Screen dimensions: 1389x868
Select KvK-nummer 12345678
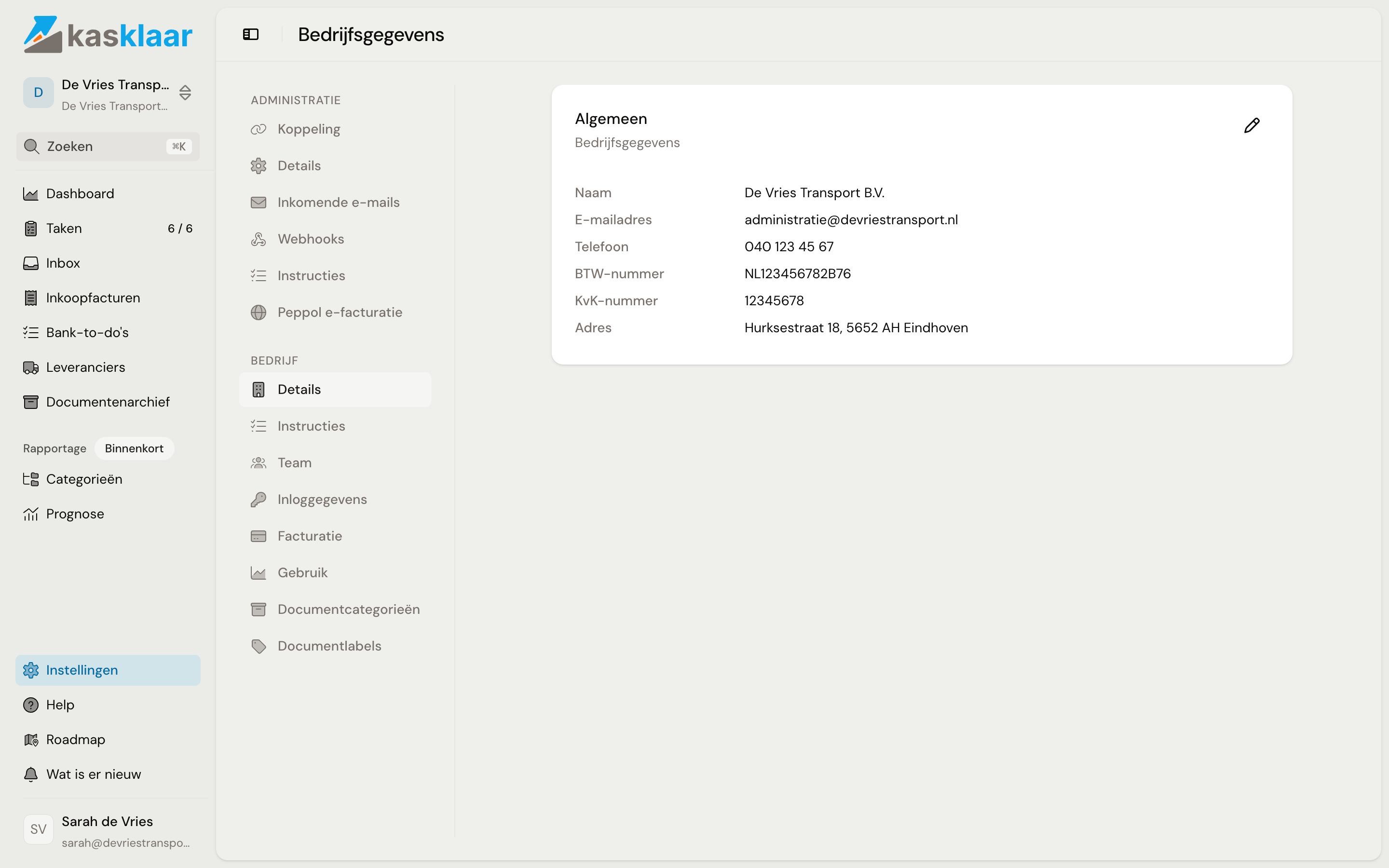774,301
